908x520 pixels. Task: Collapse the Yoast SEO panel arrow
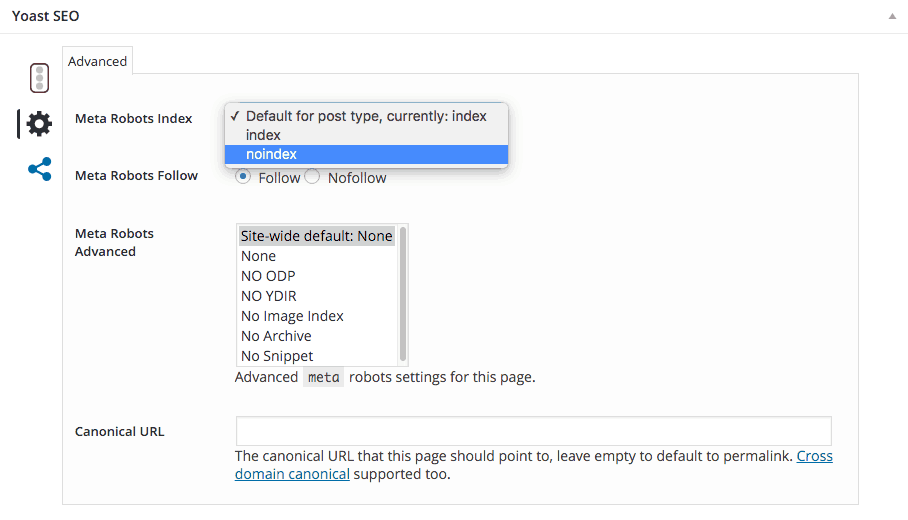[x=890, y=17]
